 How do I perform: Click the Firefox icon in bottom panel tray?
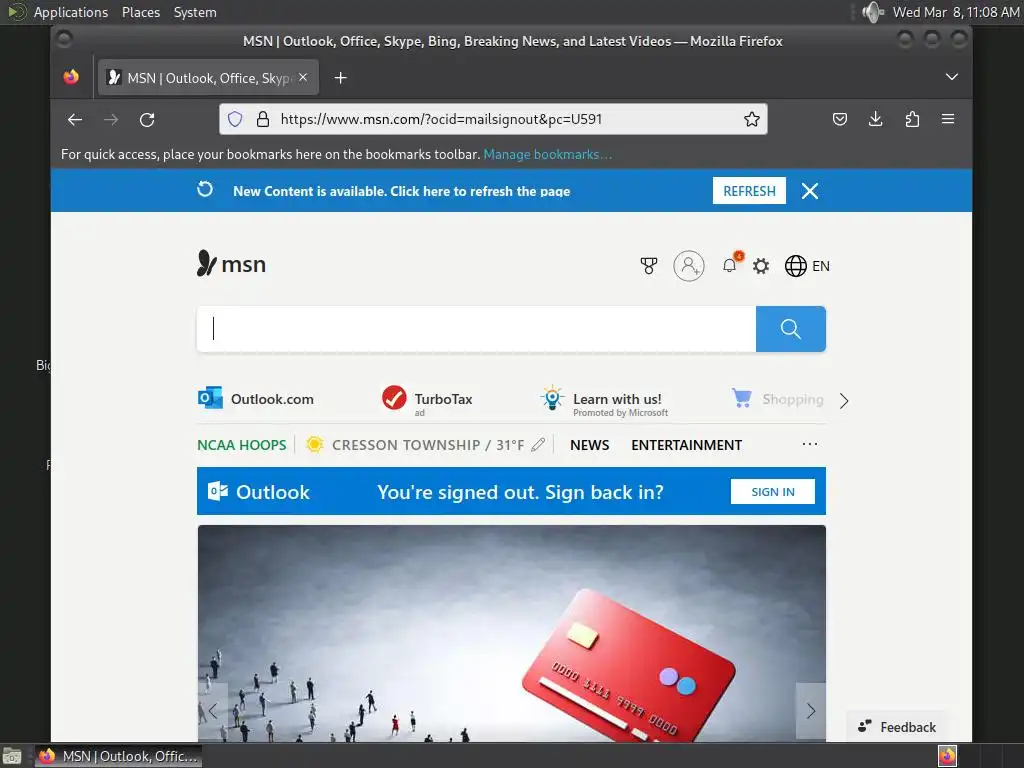947,756
